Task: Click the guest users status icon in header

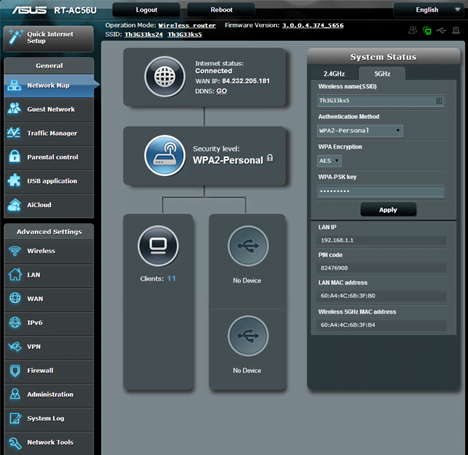Action: tap(413, 30)
